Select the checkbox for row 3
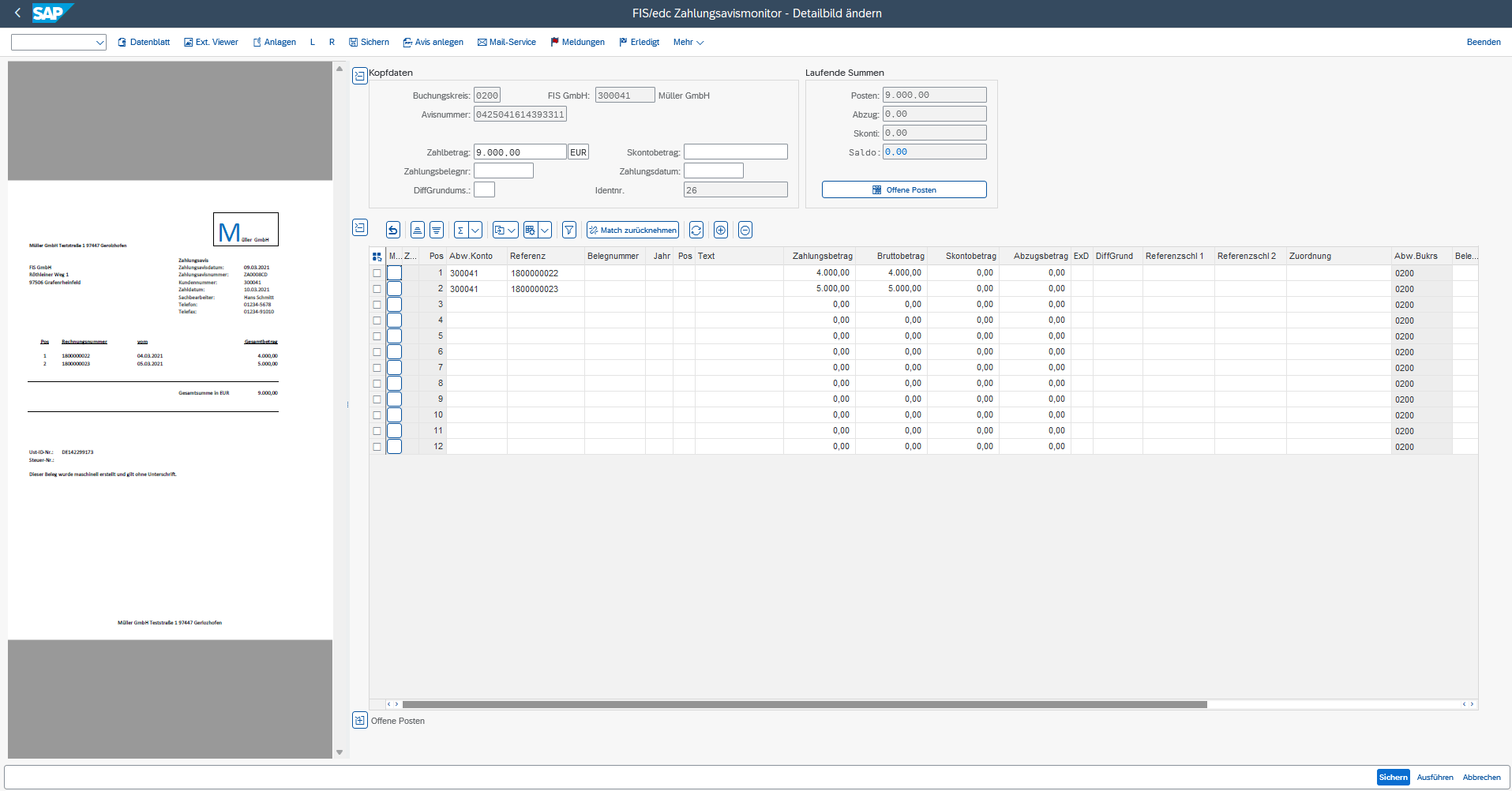The width and height of the screenshot is (1512, 791). (377, 305)
